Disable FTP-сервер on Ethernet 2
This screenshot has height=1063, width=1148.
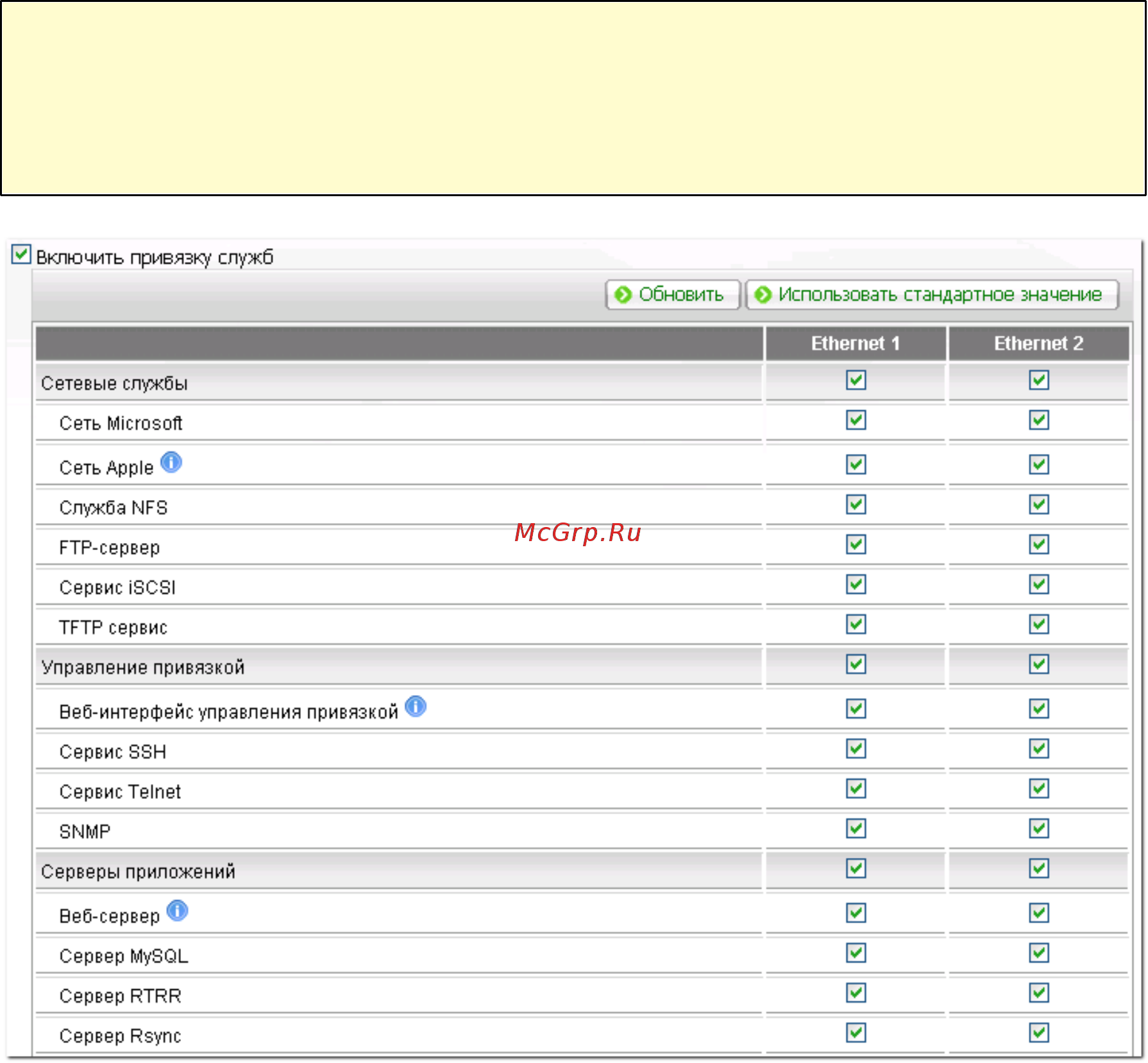click(x=1039, y=544)
